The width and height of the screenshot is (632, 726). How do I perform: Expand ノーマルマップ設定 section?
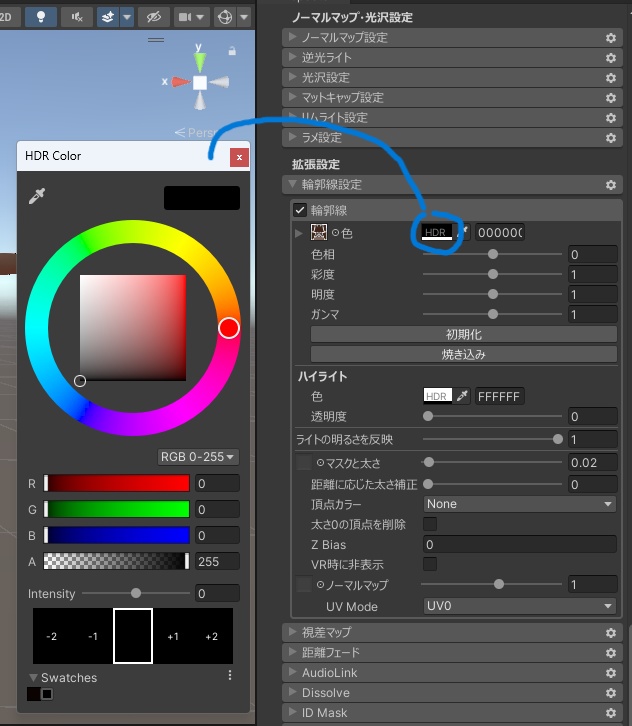coord(292,37)
